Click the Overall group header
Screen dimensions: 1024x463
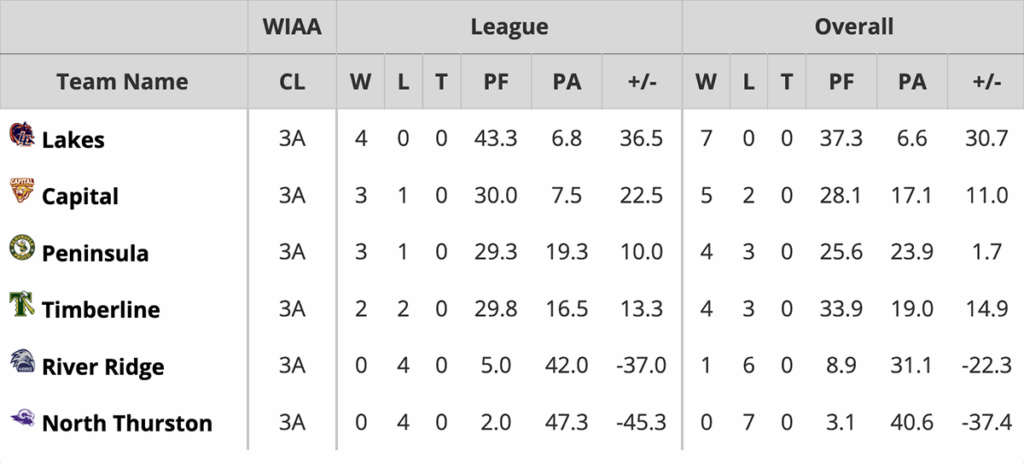tap(853, 27)
